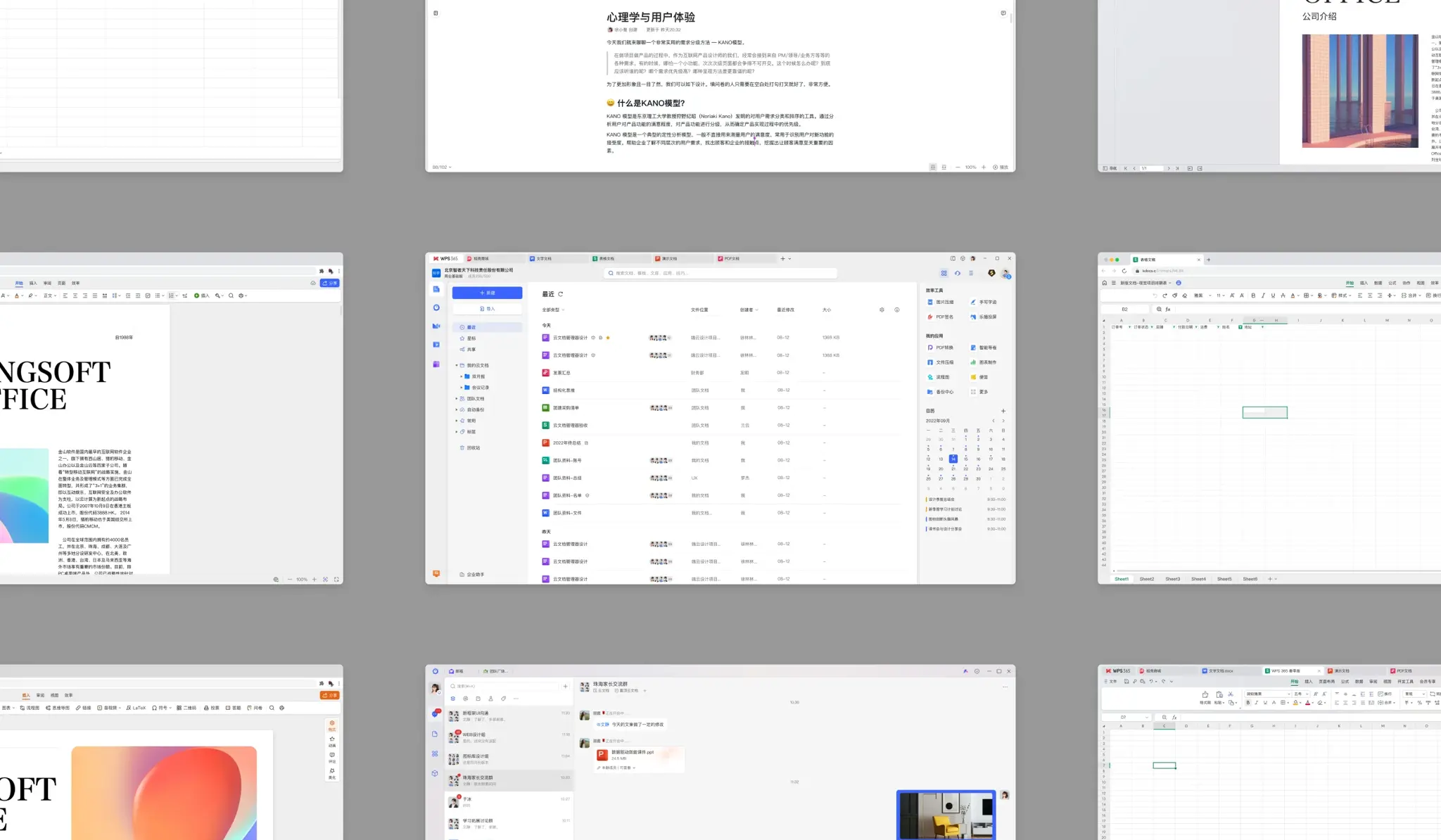
Task: Open the 创建者 column dropdown
Action: coord(749,310)
